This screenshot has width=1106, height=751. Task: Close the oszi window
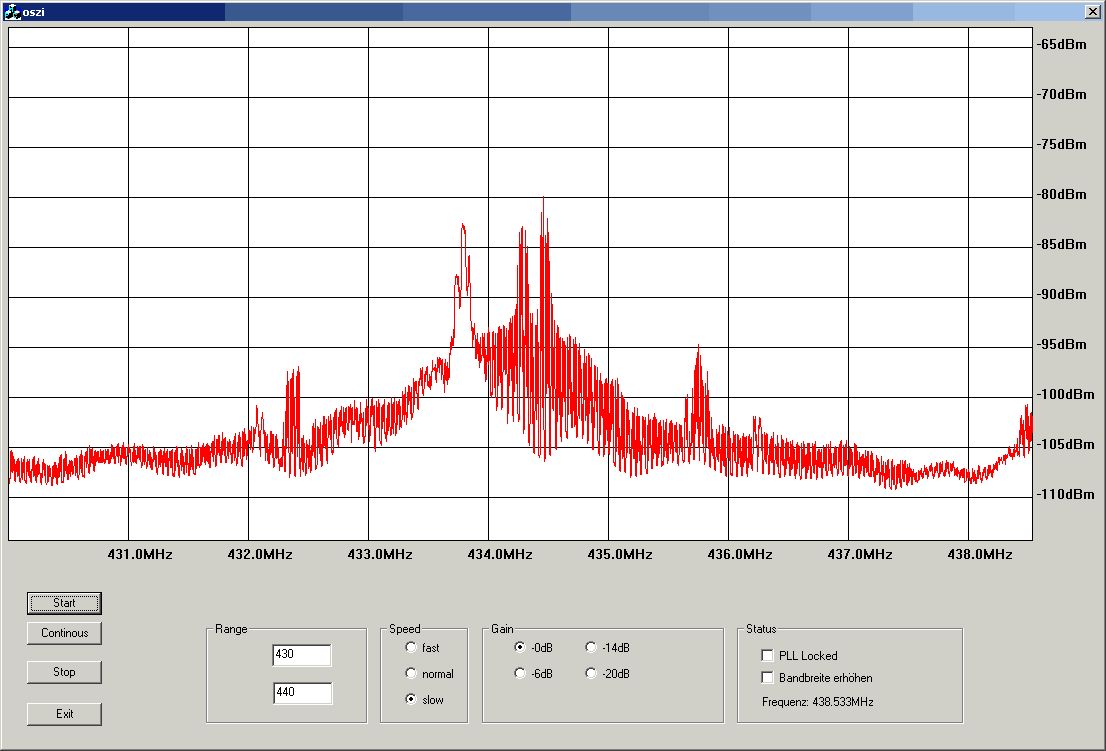coord(1092,11)
